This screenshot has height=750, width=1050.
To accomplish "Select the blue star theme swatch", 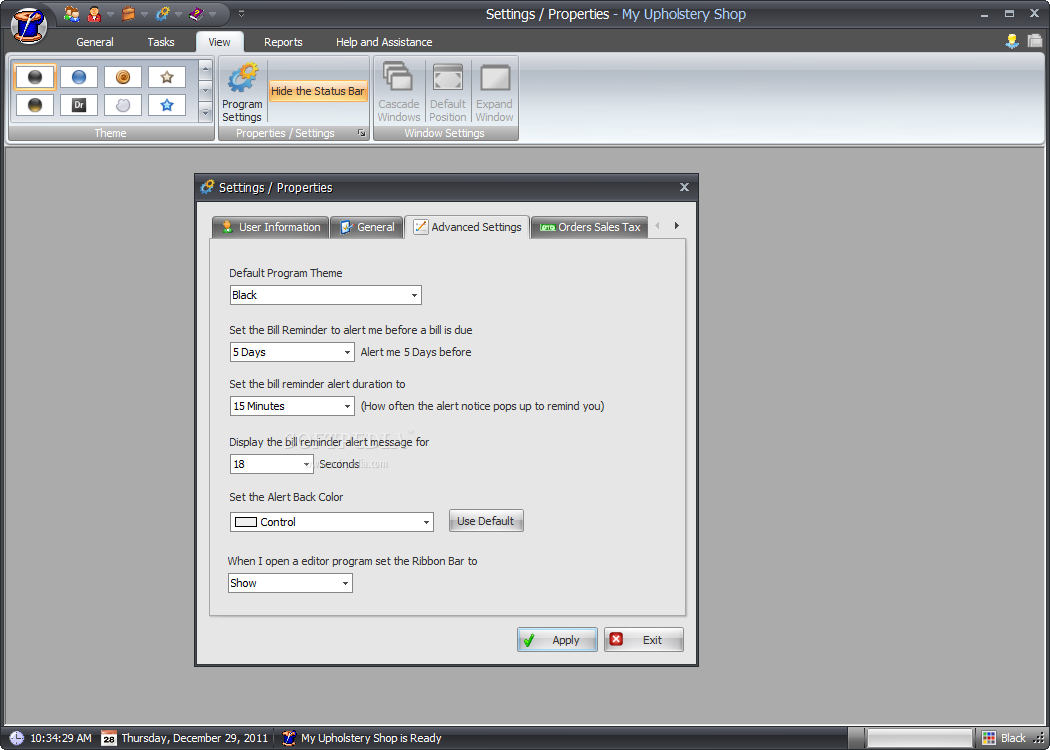I will 167,105.
